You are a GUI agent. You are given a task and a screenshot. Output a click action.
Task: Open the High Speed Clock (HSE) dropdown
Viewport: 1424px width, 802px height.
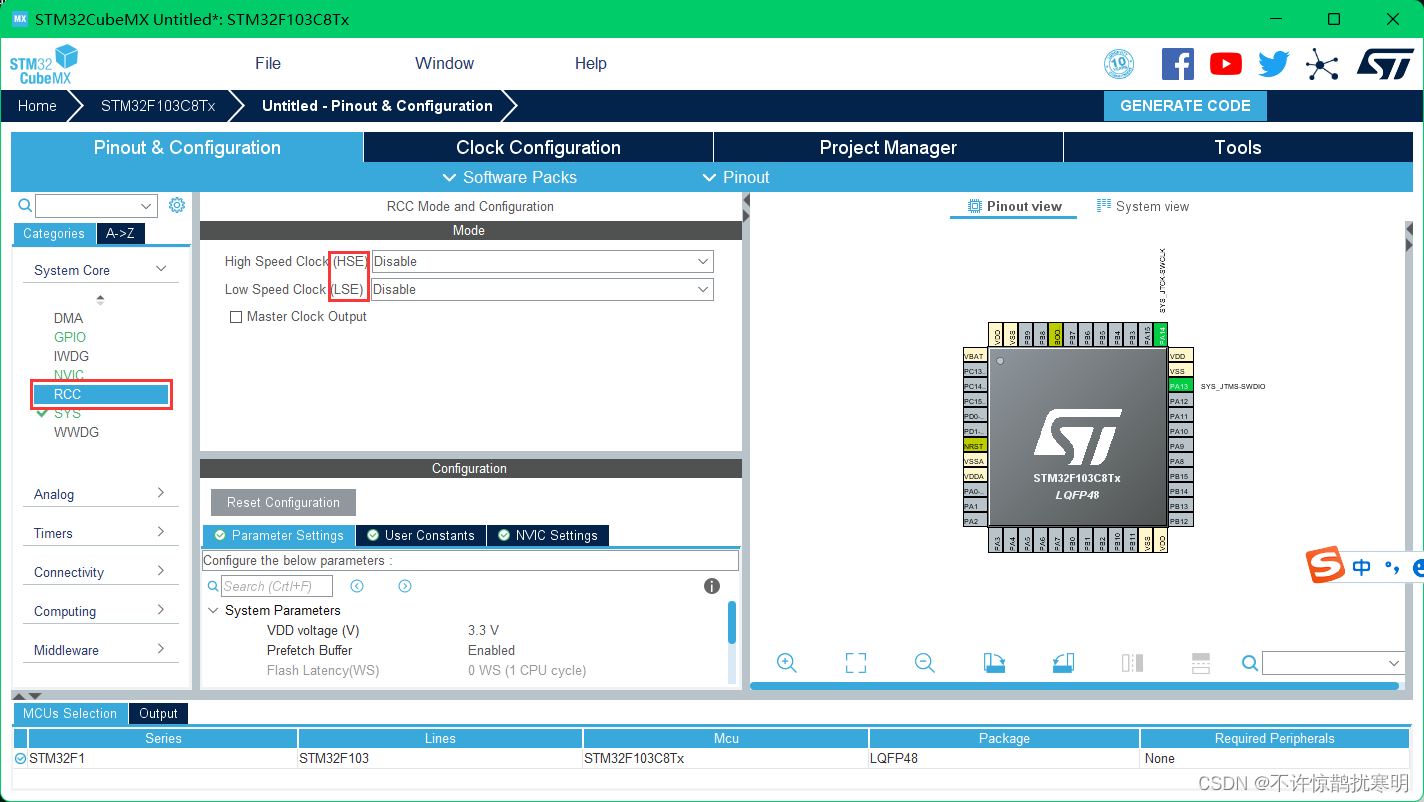pyautogui.click(x=542, y=261)
